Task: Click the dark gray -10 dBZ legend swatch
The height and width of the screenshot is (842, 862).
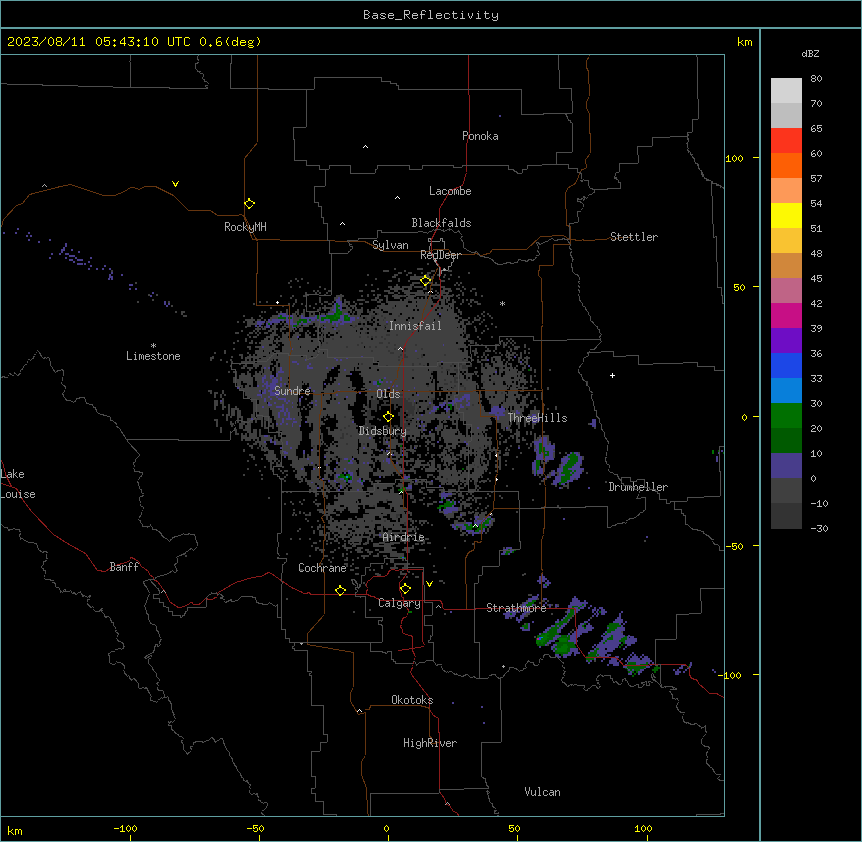Action: (x=786, y=516)
